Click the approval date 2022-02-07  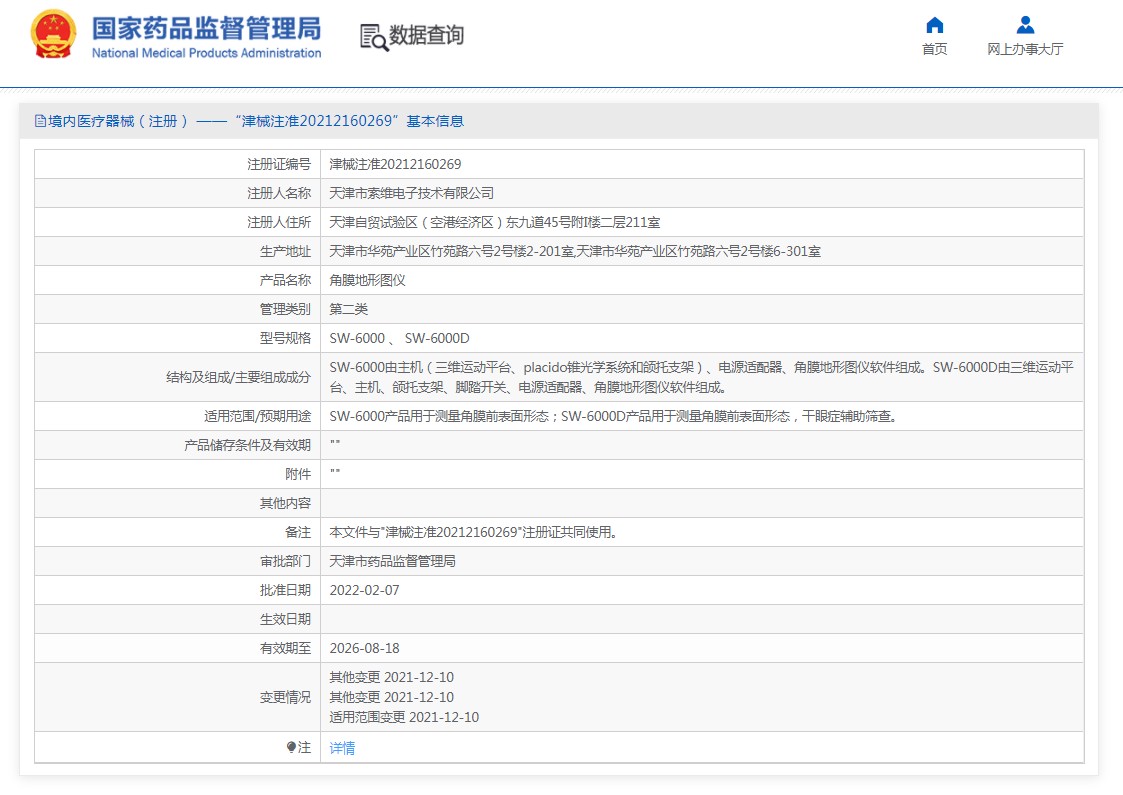pos(364,590)
